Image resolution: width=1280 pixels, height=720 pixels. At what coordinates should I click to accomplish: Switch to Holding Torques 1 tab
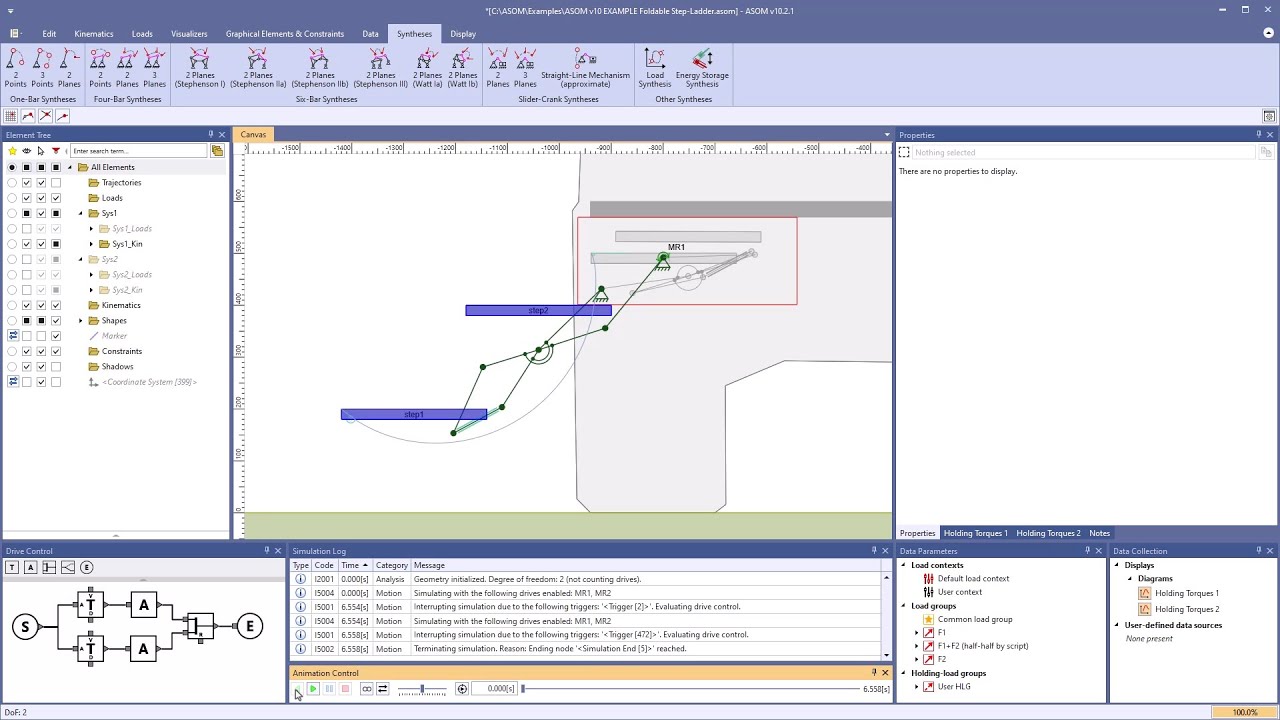coord(976,533)
